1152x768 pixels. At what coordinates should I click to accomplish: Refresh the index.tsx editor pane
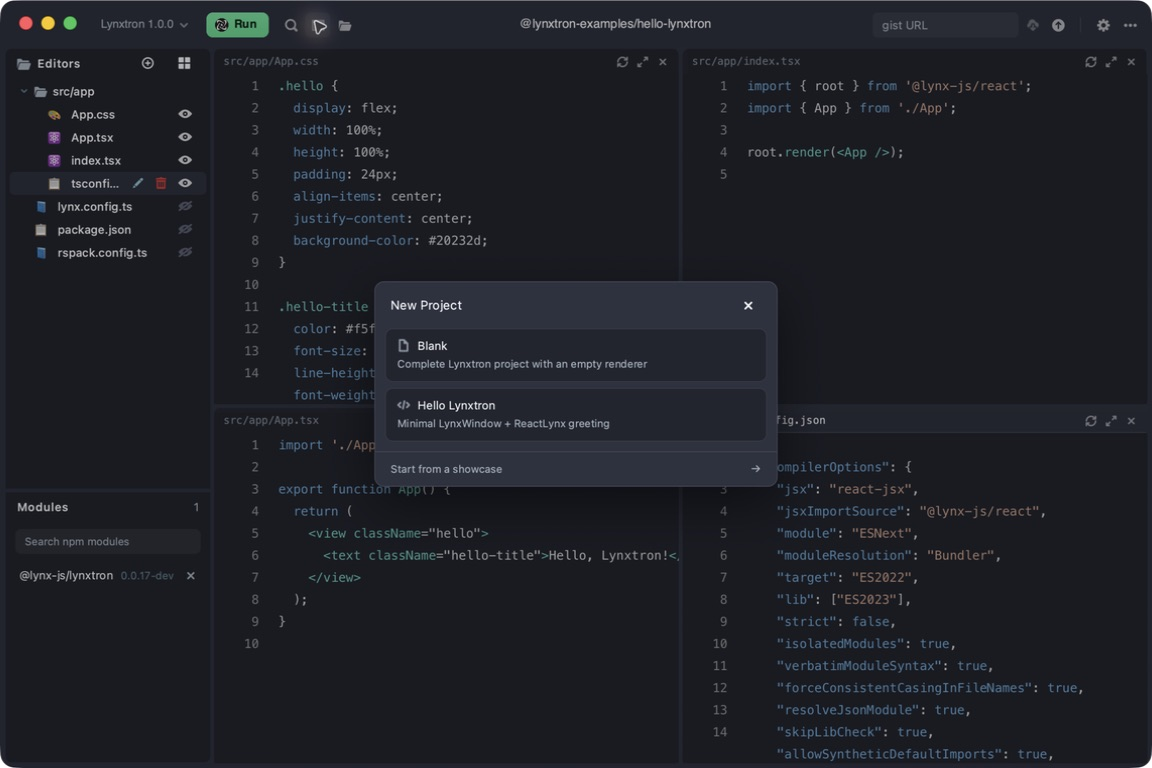coord(1091,62)
